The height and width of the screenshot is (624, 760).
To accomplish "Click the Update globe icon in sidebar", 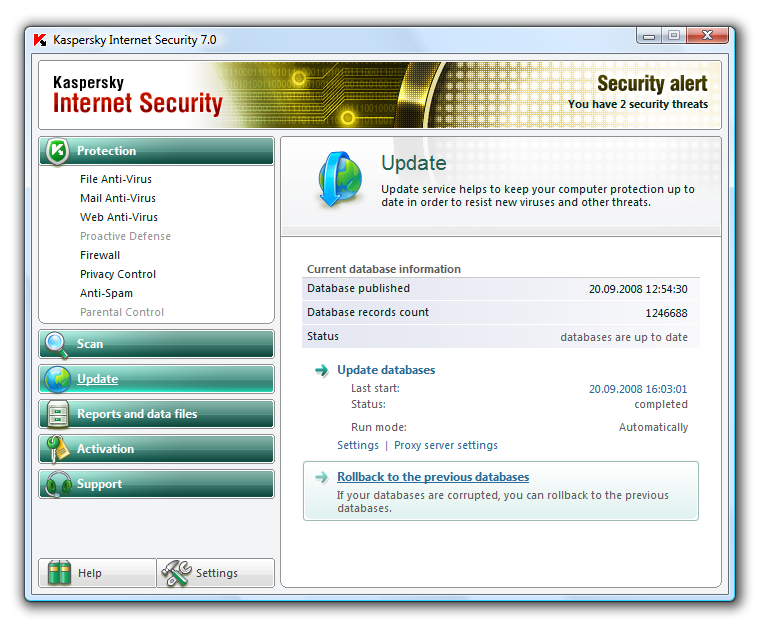I will coord(57,379).
